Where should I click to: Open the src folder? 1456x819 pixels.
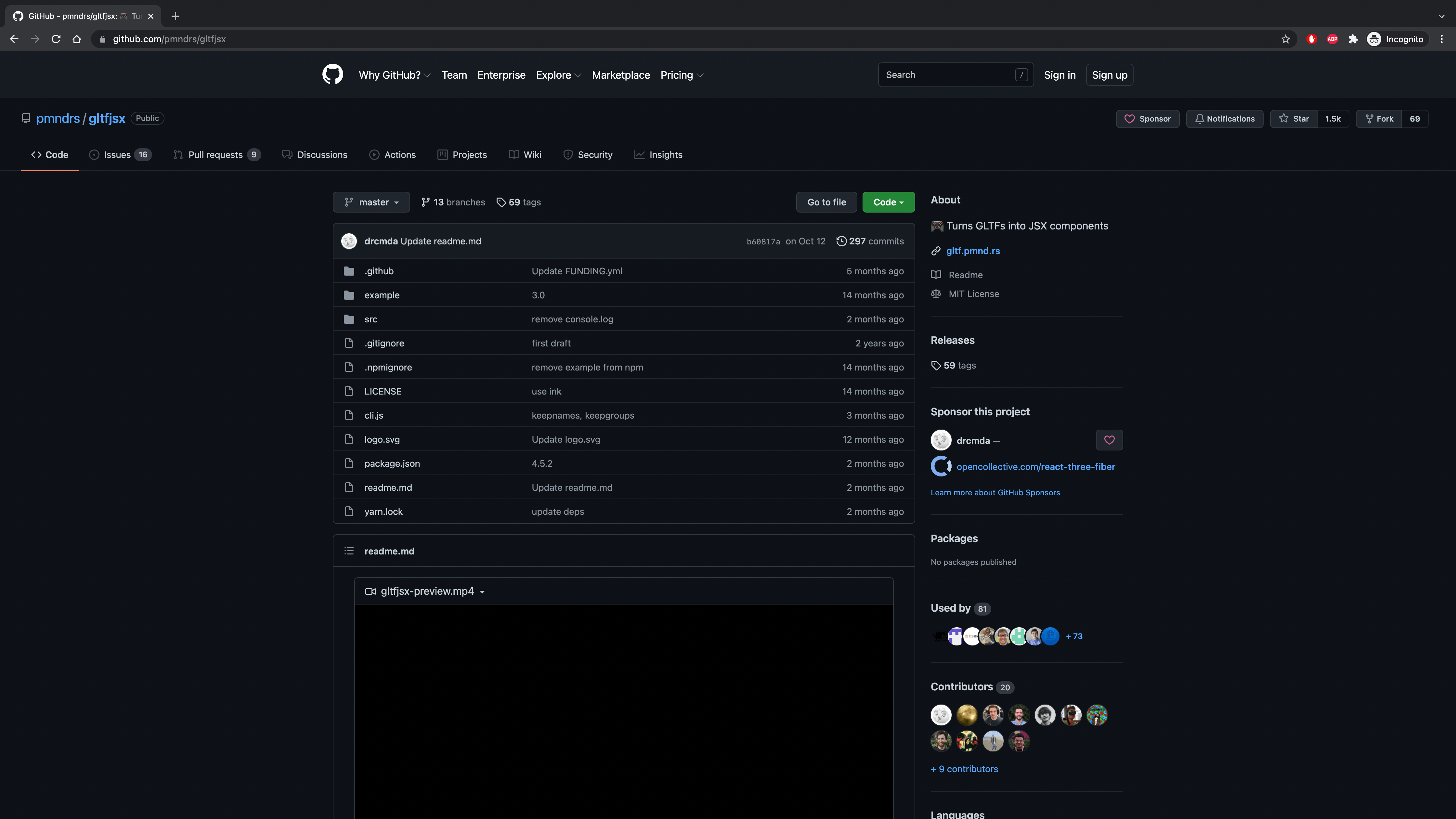click(x=371, y=319)
